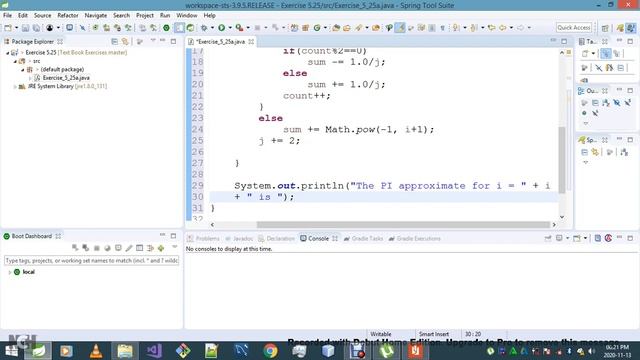Click the Chrome icon in the taskbar

[270, 351]
